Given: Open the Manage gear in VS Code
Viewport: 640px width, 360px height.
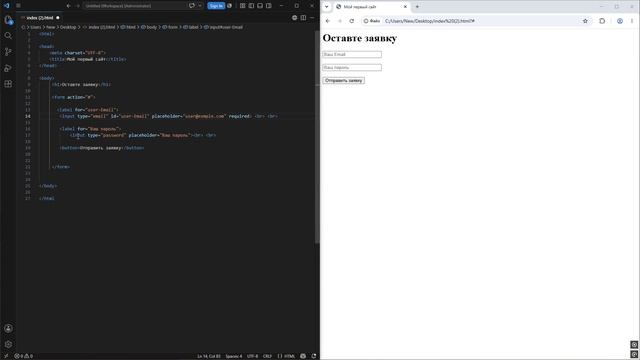Looking at the screenshot, I should [8, 344].
